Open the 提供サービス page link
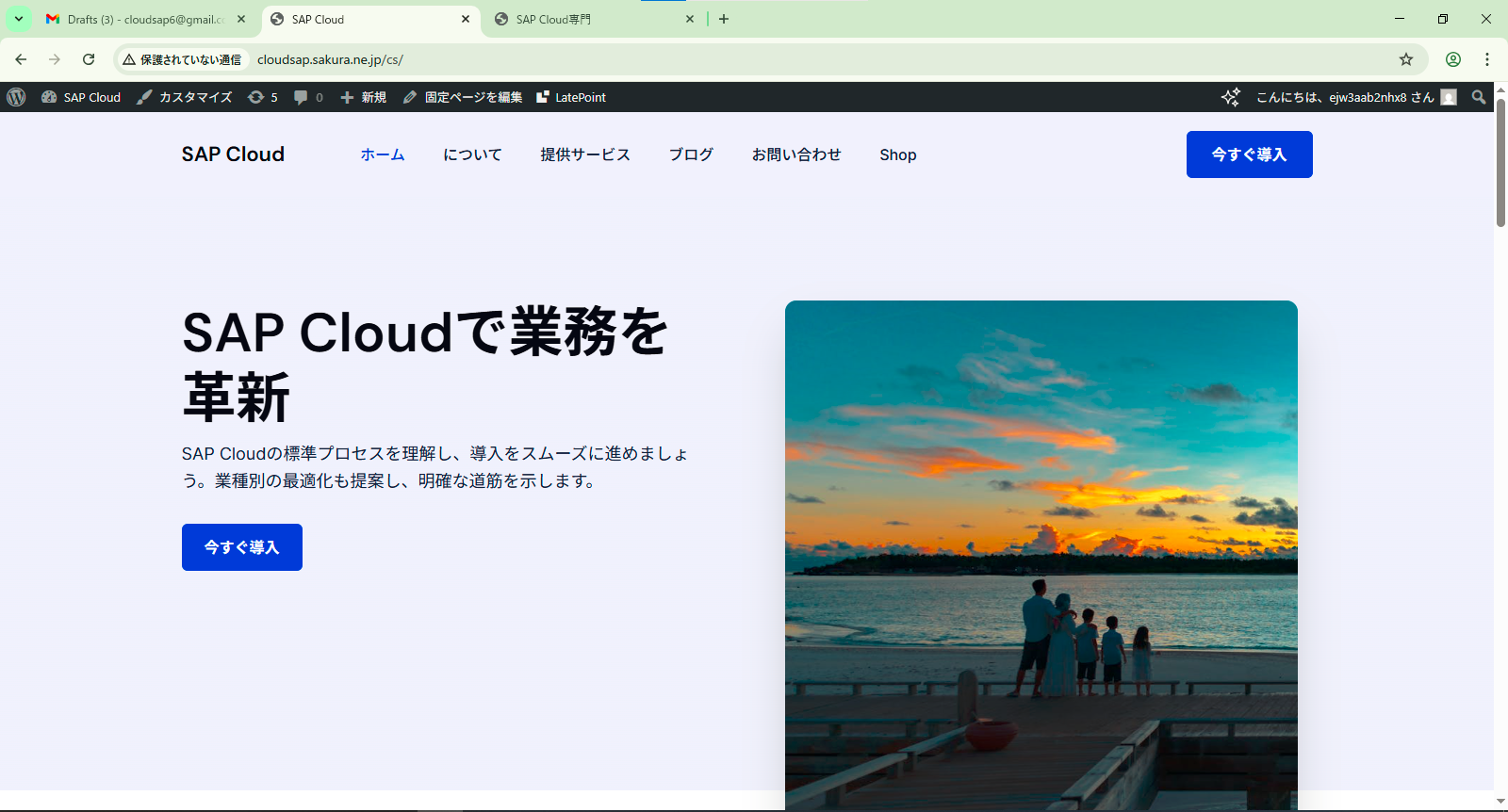This screenshot has width=1508, height=812. (585, 154)
